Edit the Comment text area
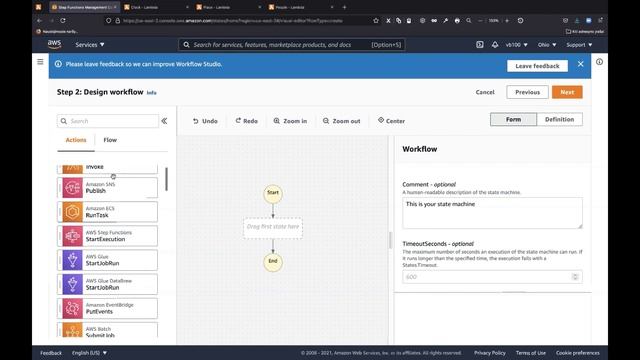 pos(492,213)
